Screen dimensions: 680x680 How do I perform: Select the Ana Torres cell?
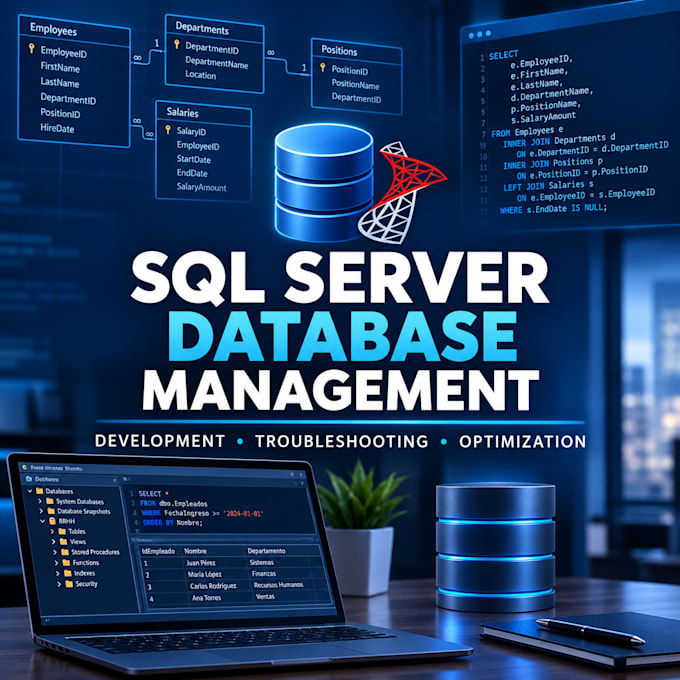tap(206, 598)
